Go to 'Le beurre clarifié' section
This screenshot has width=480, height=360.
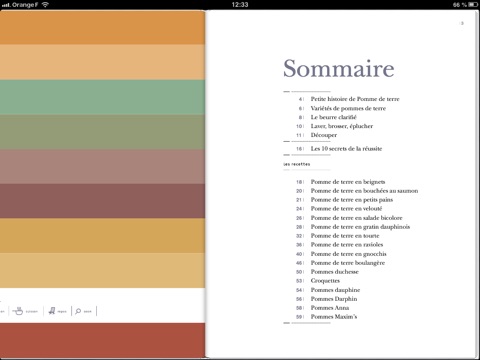coord(333,117)
